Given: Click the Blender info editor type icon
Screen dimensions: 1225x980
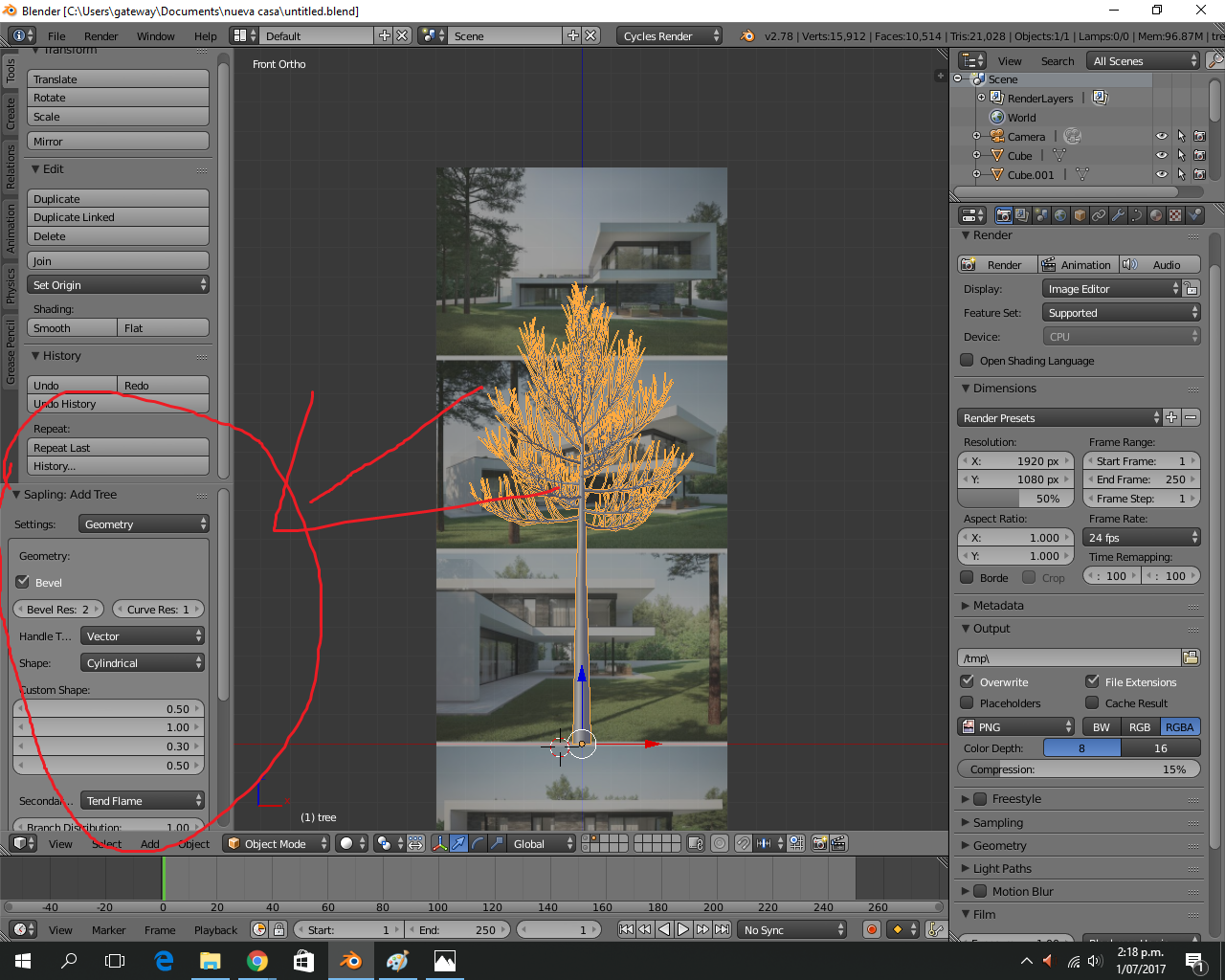Looking at the screenshot, I should click(x=22, y=35).
